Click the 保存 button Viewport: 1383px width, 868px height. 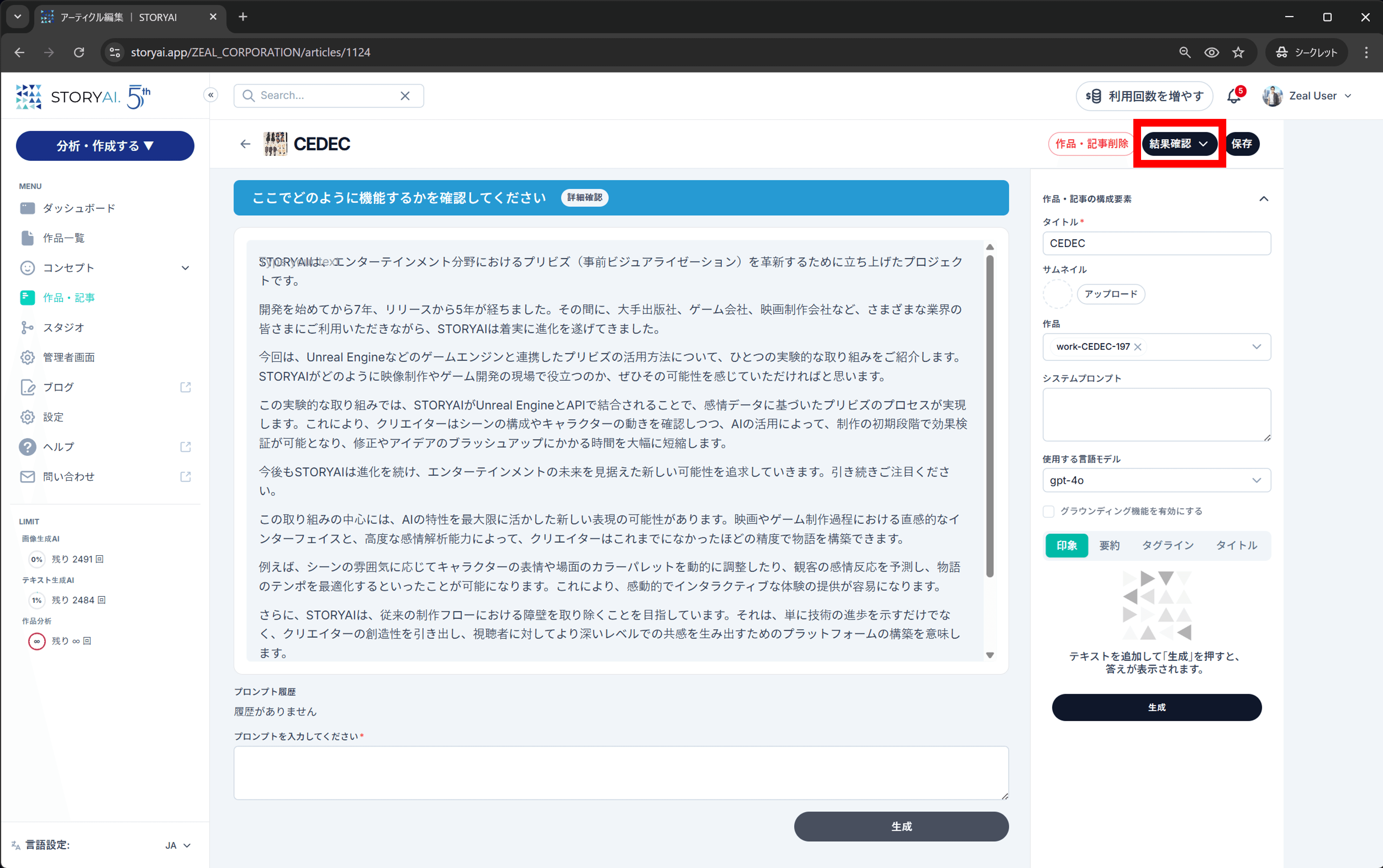point(1242,143)
